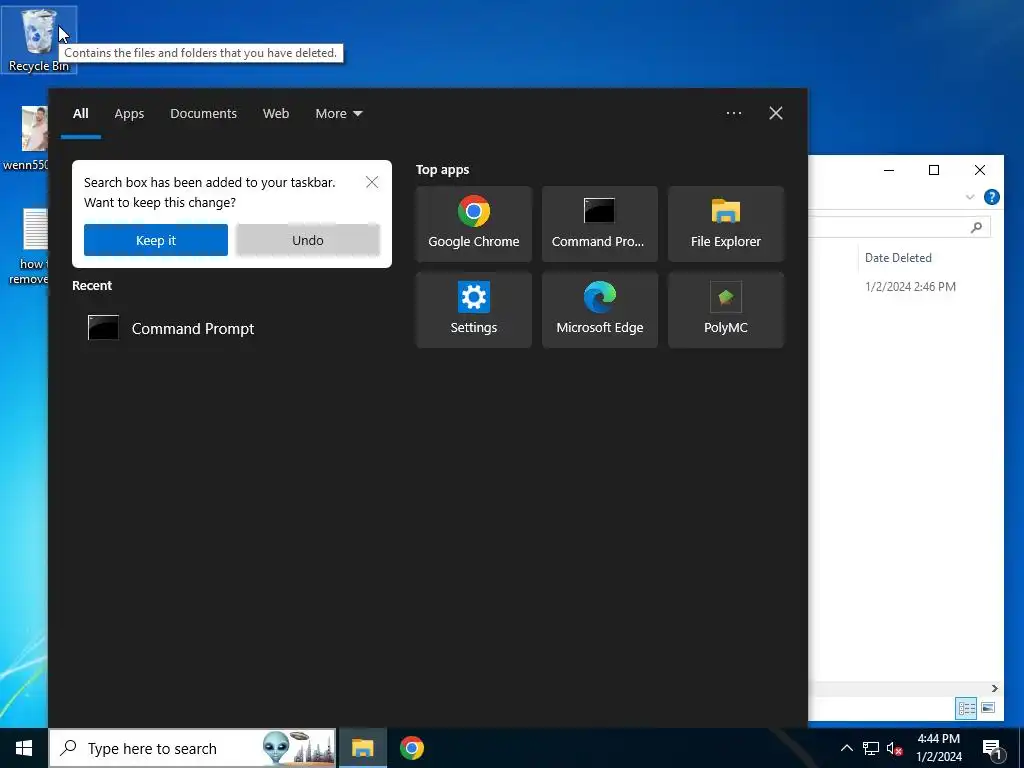Switch to details view in Recycle Bin window
The height and width of the screenshot is (768, 1024).
(x=967, y=708)
